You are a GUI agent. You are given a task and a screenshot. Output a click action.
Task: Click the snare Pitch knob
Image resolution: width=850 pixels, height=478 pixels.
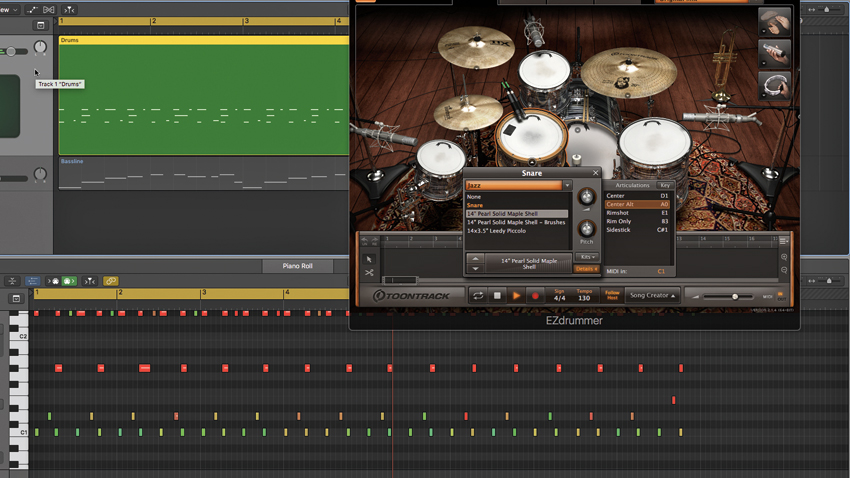coord(586,228)
